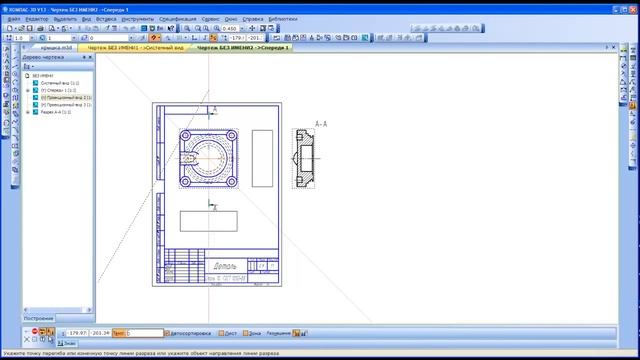
Task: Toggle the orange orthogonal drawing button
Action: pyautogui.click(x=213, y=38)
